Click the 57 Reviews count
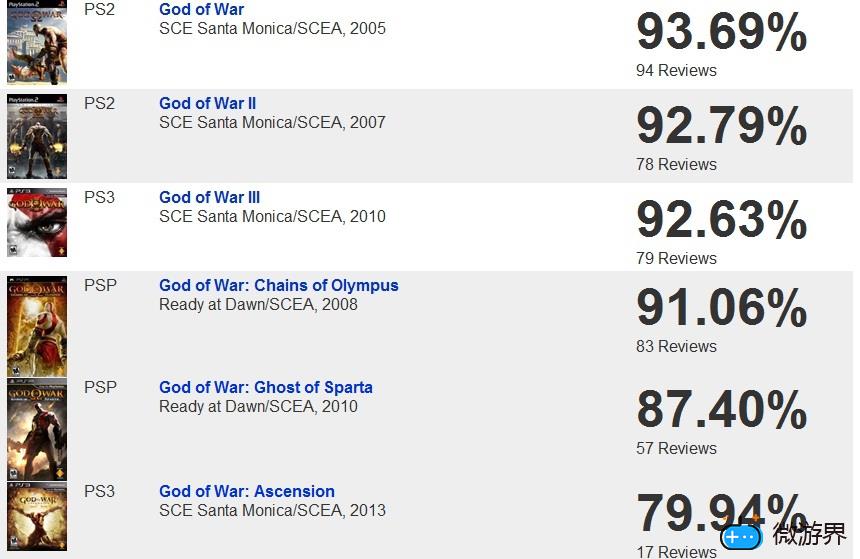Viewport: 860px width, 559px height. click(x=676, y=448)
